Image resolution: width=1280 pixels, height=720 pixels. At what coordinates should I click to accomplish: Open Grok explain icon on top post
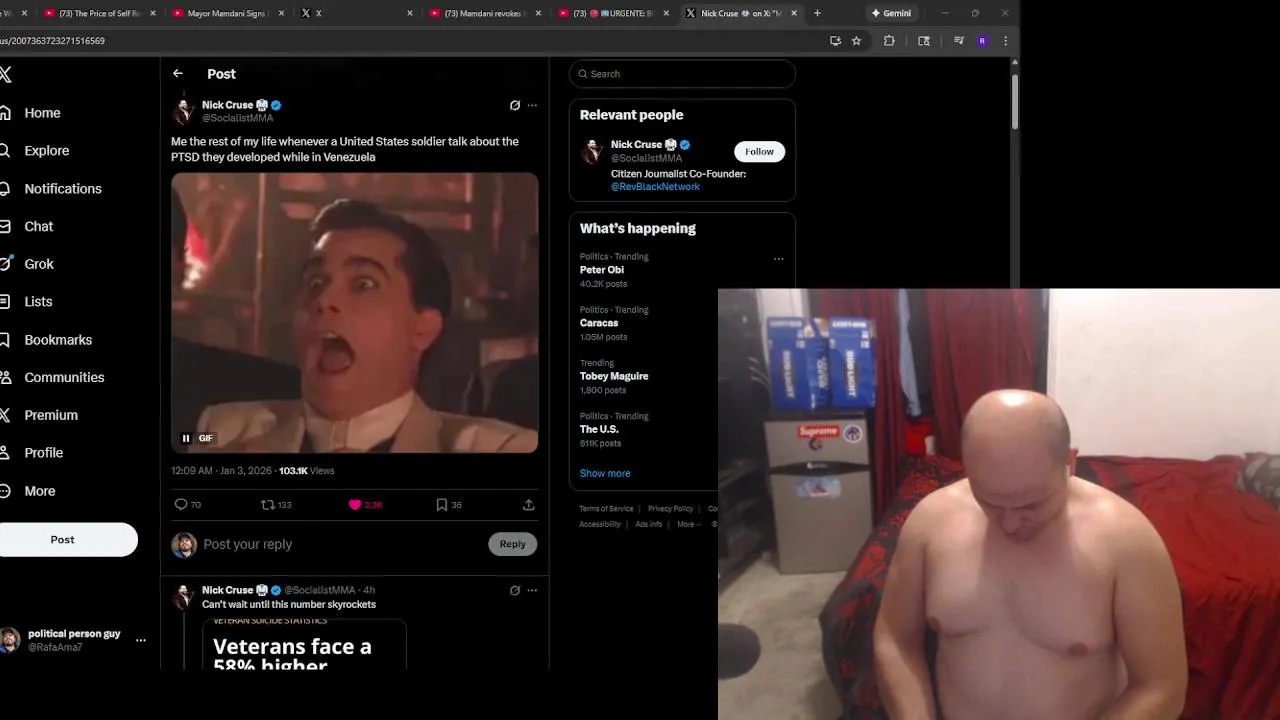515,105
